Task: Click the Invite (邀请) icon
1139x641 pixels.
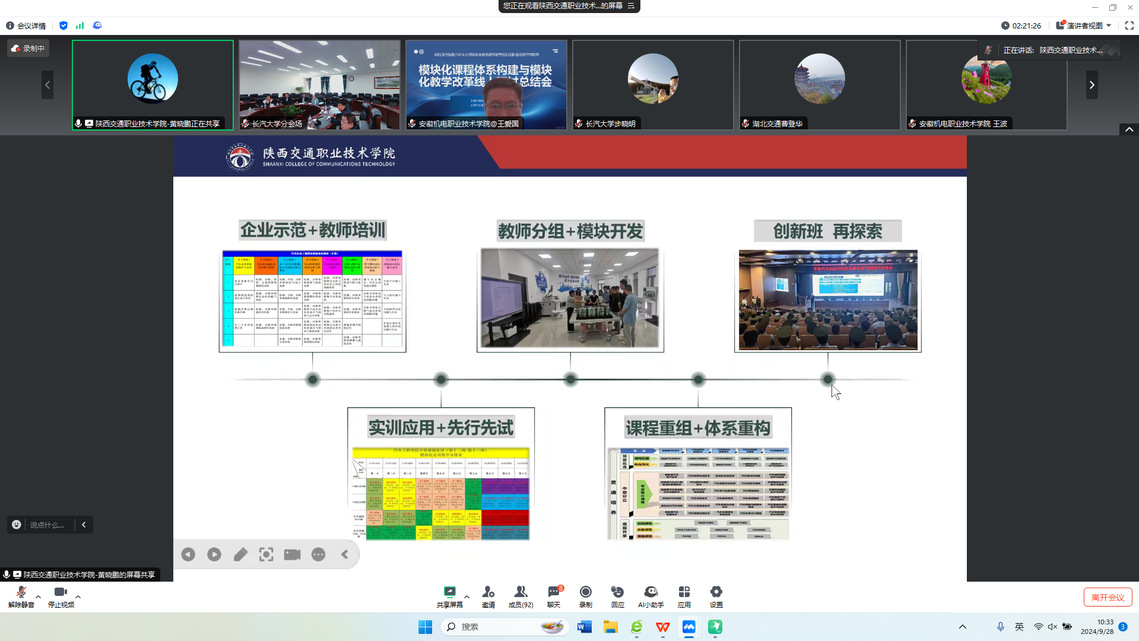Action: pyautogui.click(x=488, y=596)
